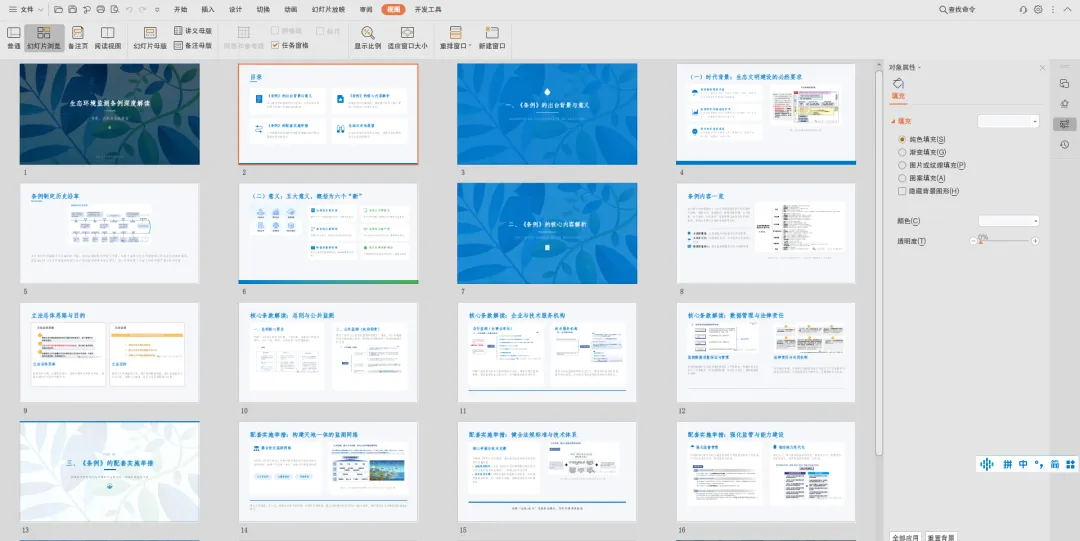Screen dimensions: 1080x541
Task: Select 图片或纹理填充(P) radio
Action: pos(902,165)
